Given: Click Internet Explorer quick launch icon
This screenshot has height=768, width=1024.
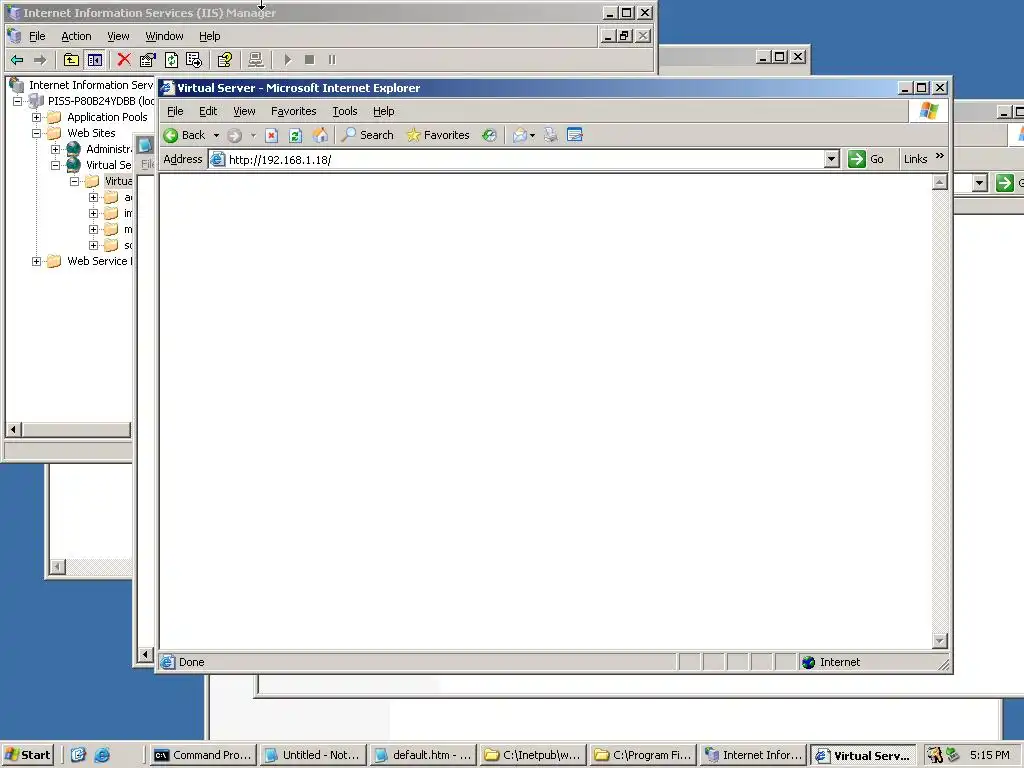Looking at the screenshot, I should pyautogui.click(x=102, y=755).
